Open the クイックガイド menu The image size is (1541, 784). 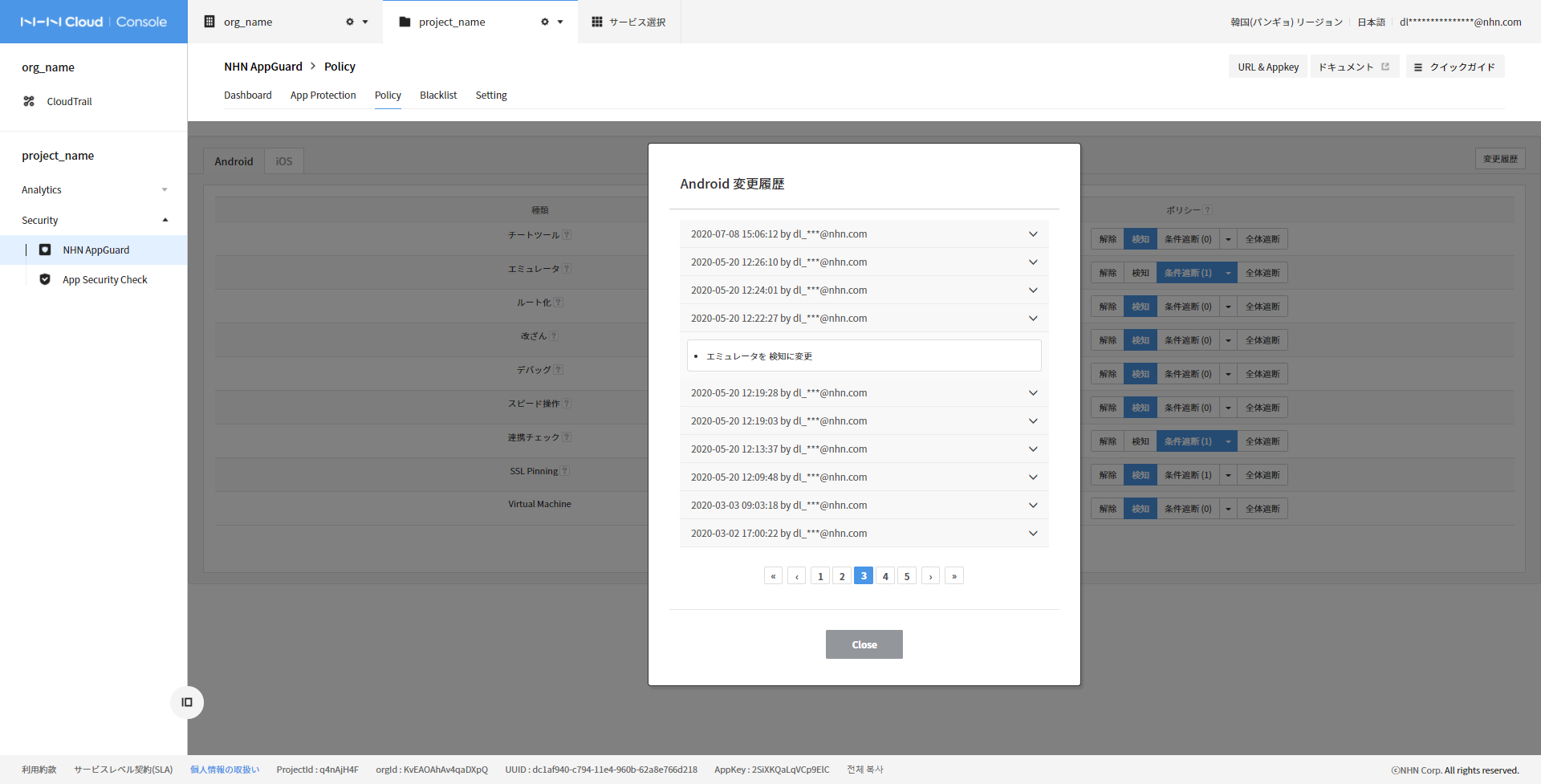pyautogui.click(x=1455, y=67)
